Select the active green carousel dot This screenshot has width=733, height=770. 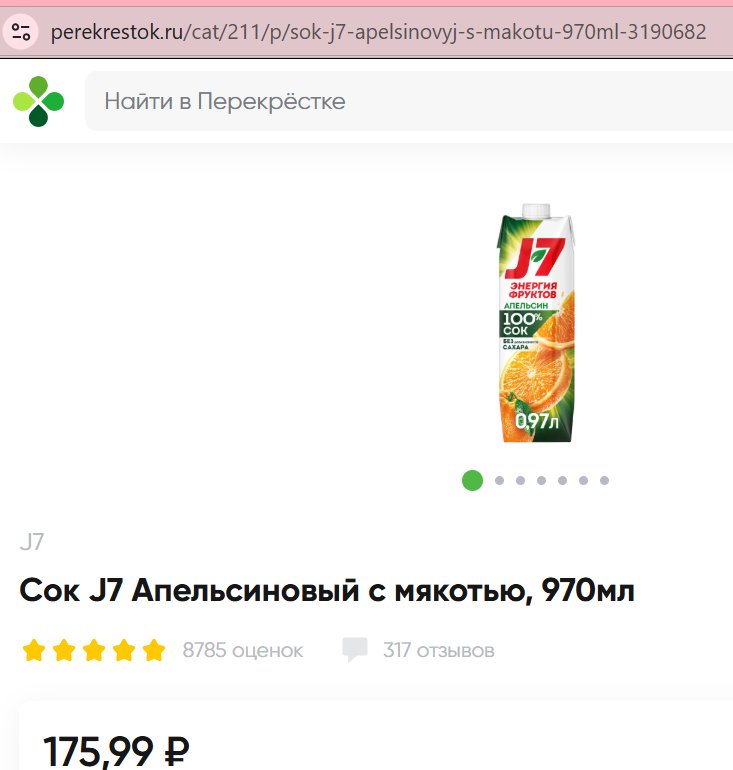pos(472,480)
